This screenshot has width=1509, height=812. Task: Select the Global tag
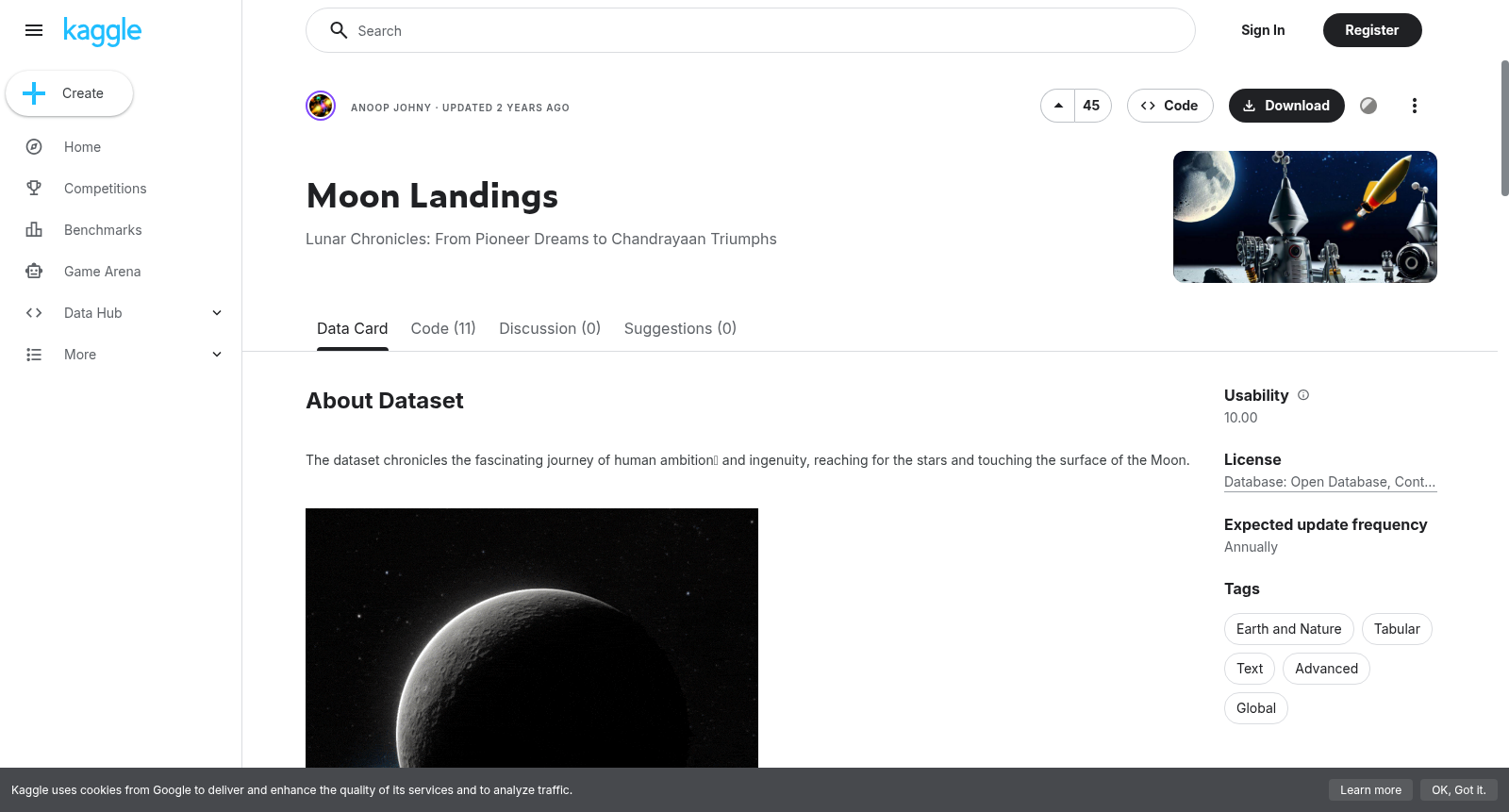point(1256,708)
